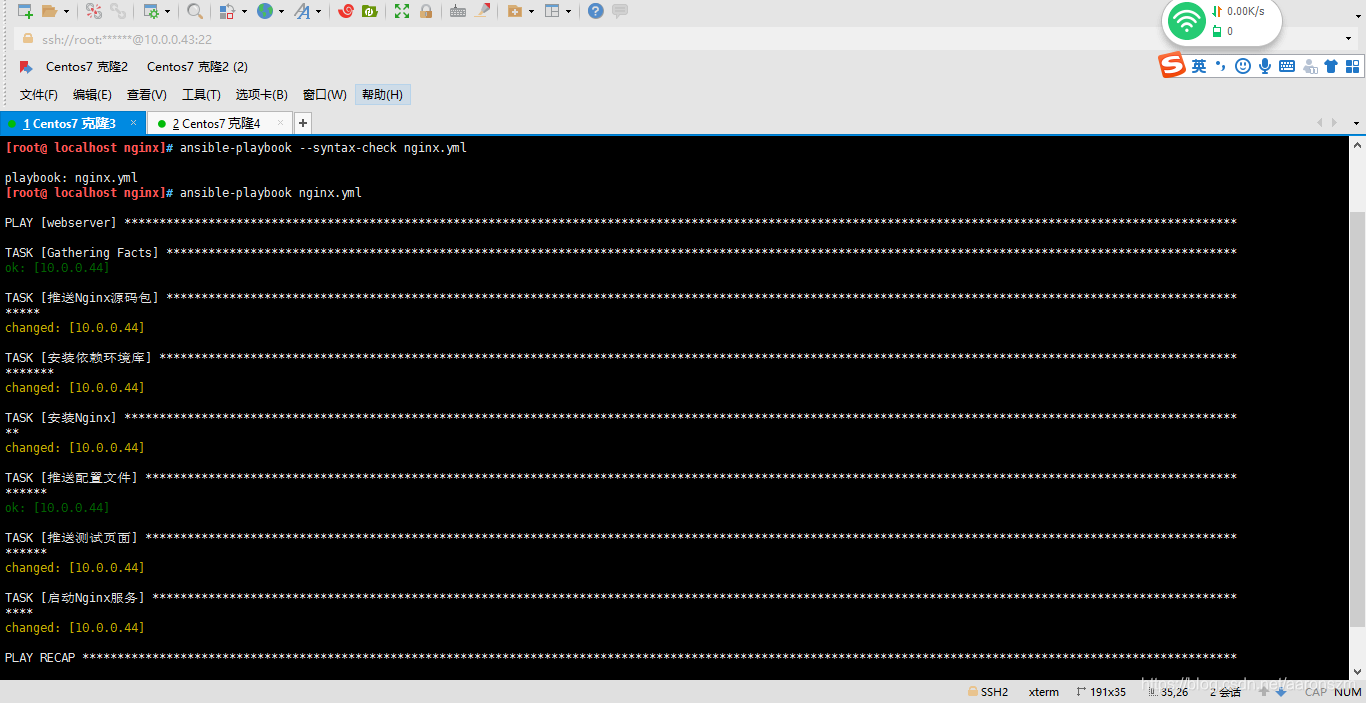The height and width of the screenshot is (703, 1366).
Task: Click the Highlight pen toolbar icon
Action: tap(482, 11)
